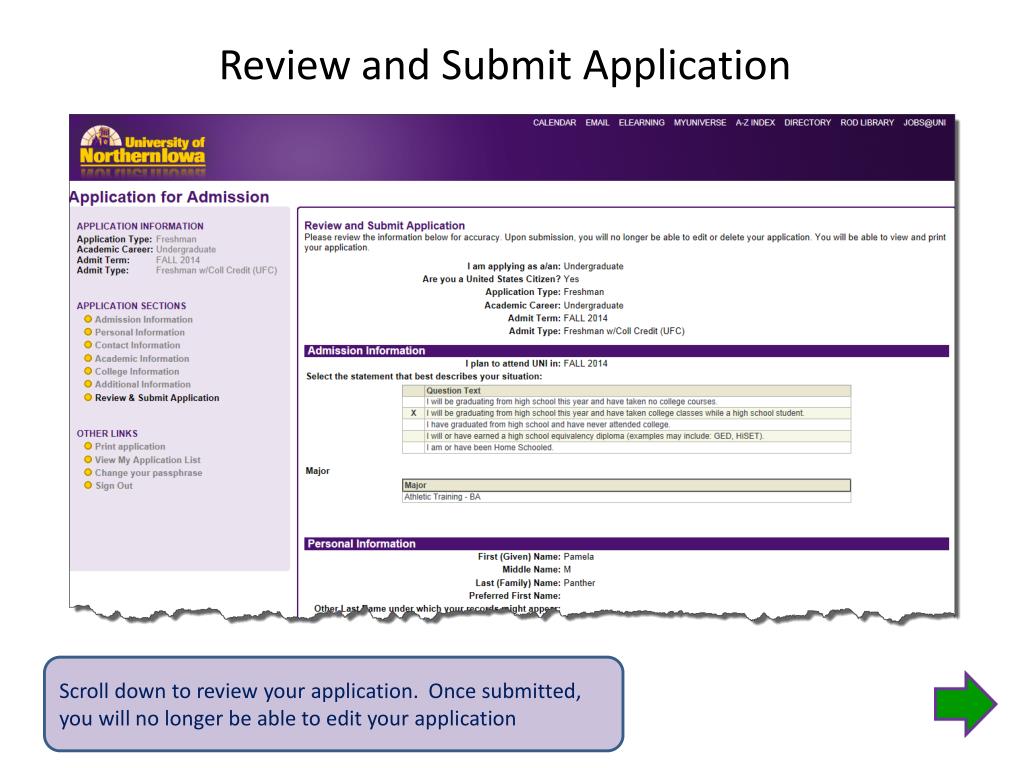Open the CALENDAR link in top bar
Screen dimensions: 1024x768
pyautogui.click(x=554, y=123)
